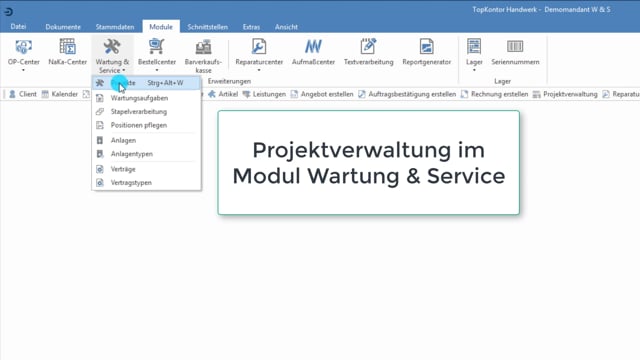Image resolution: width=640 pixels, height=360 pixels.
Task: Choose the highlighted Strg+Alt+W menu entry
Action: pyautogui.click(x=147, y=83)
